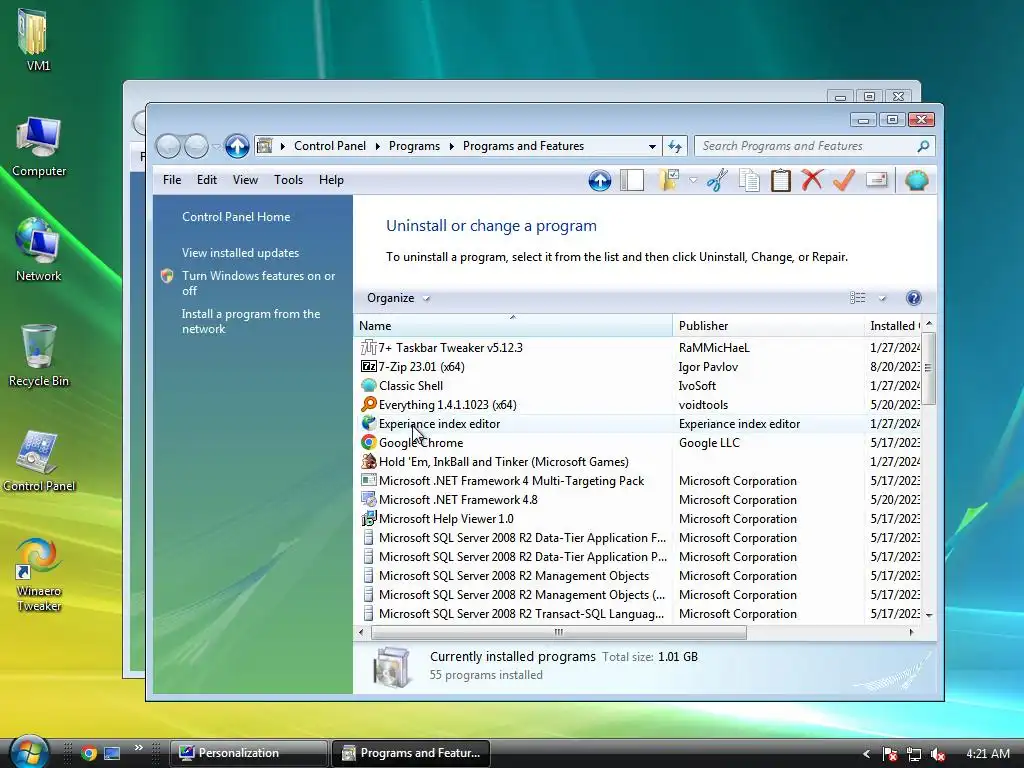
Task: Click the blue Up arrow beside Back/Forward
Action: point(237,146)
